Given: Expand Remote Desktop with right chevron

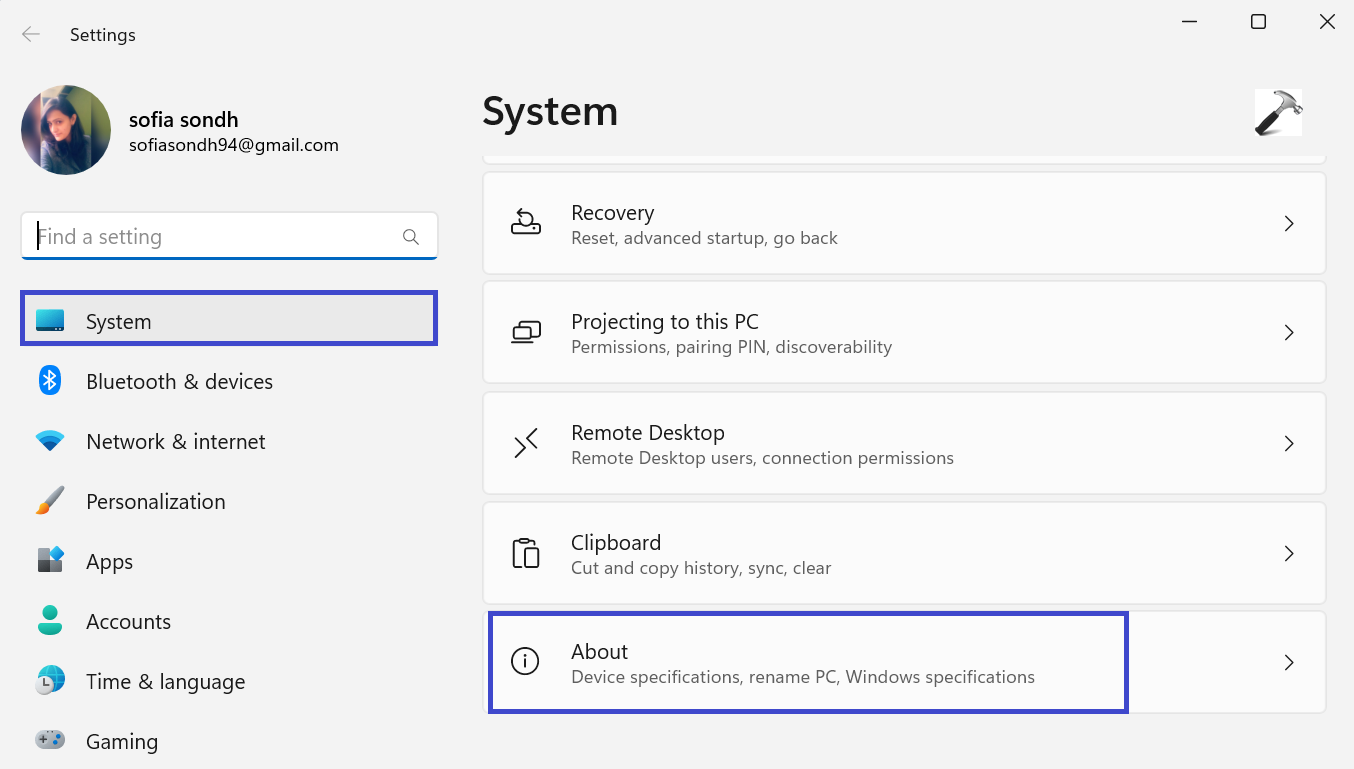Looking at the screenshot, I should tap(1289, 443).
